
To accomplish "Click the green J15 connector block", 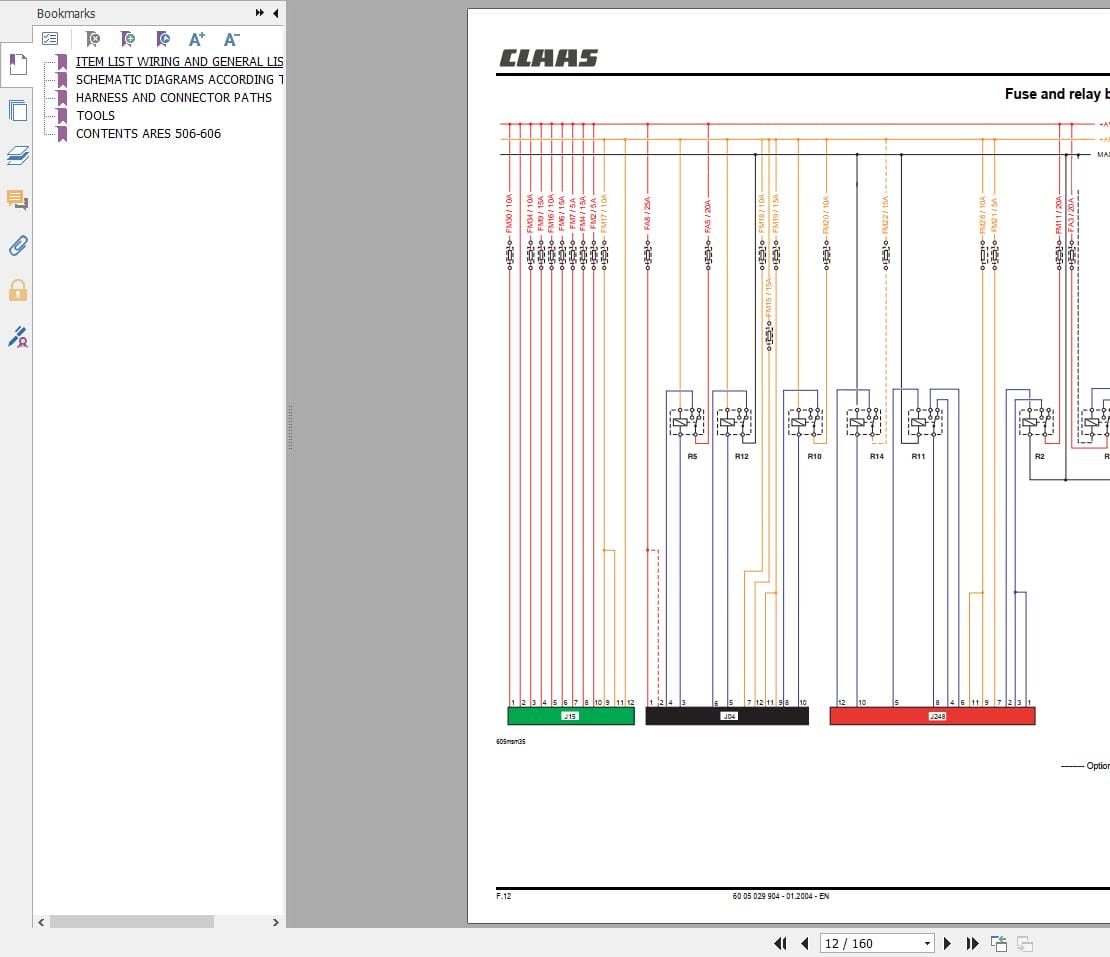I will (x=571, y=716).
